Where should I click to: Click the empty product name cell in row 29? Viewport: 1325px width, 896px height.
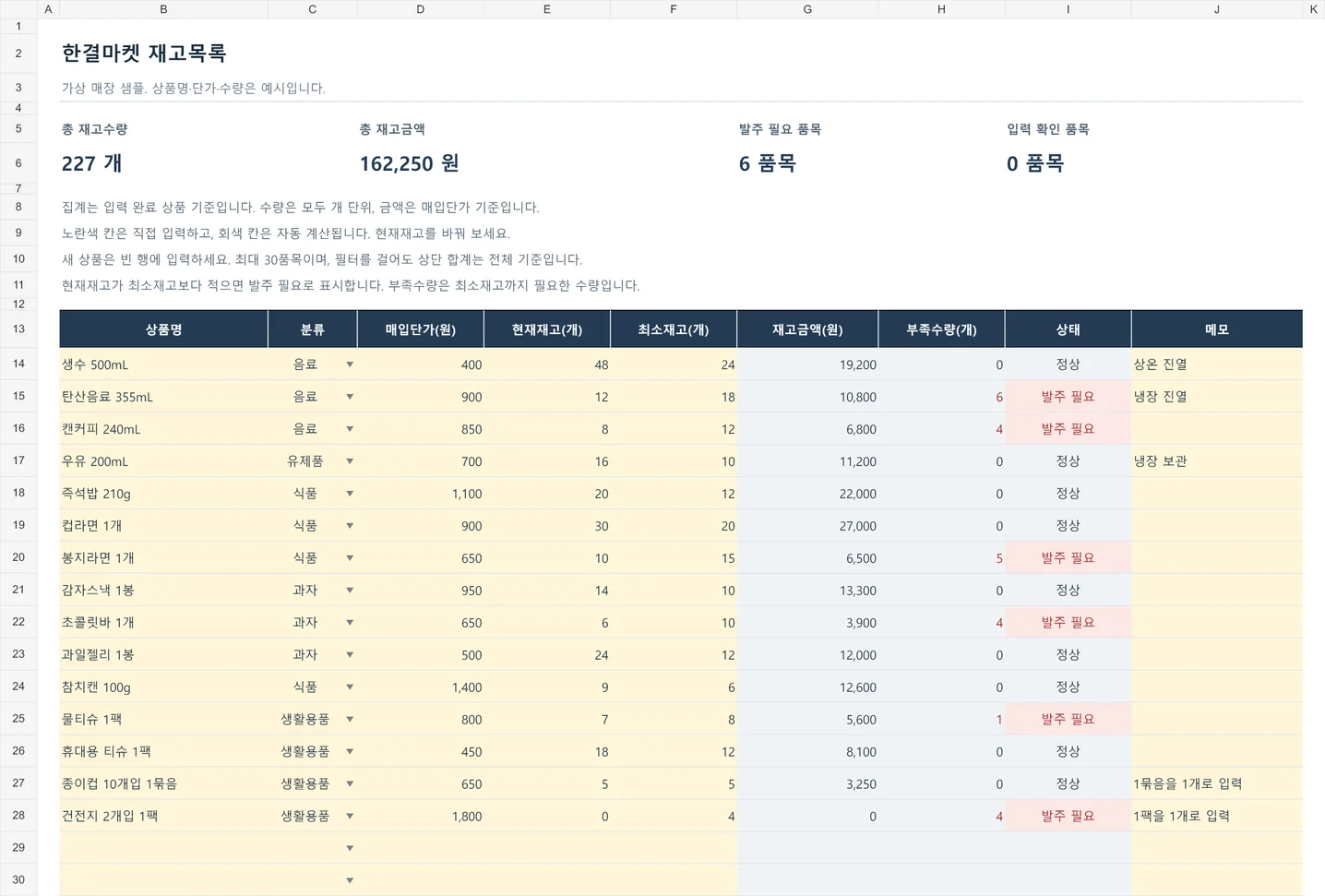click(x=163, y=848)
